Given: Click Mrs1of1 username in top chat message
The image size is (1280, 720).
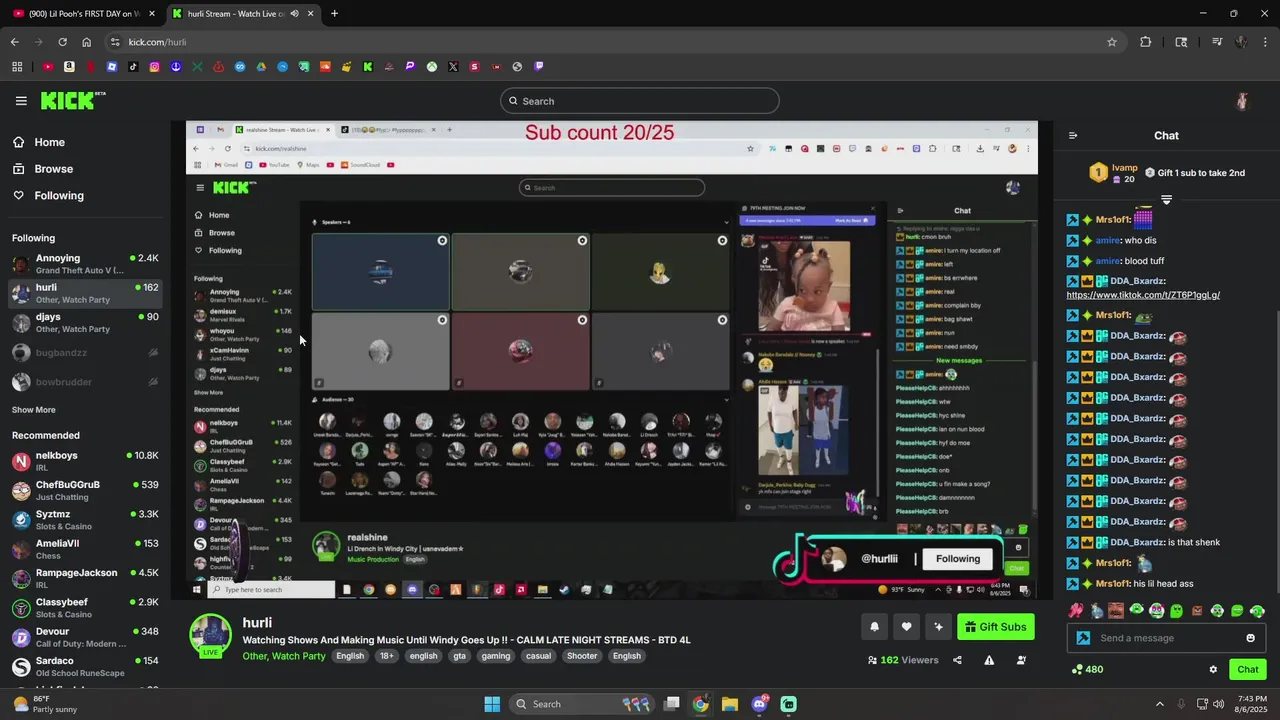Looking at the screenshot, I should click(1112, 219).
